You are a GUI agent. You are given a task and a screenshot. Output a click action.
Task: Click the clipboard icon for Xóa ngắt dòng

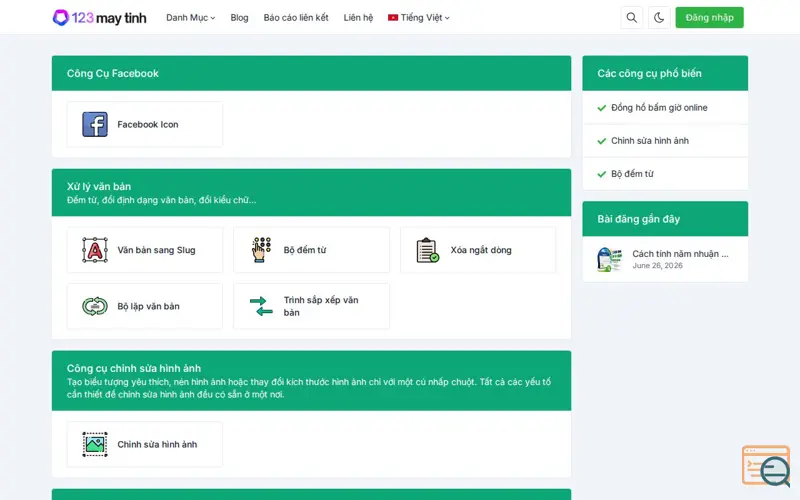428,250
